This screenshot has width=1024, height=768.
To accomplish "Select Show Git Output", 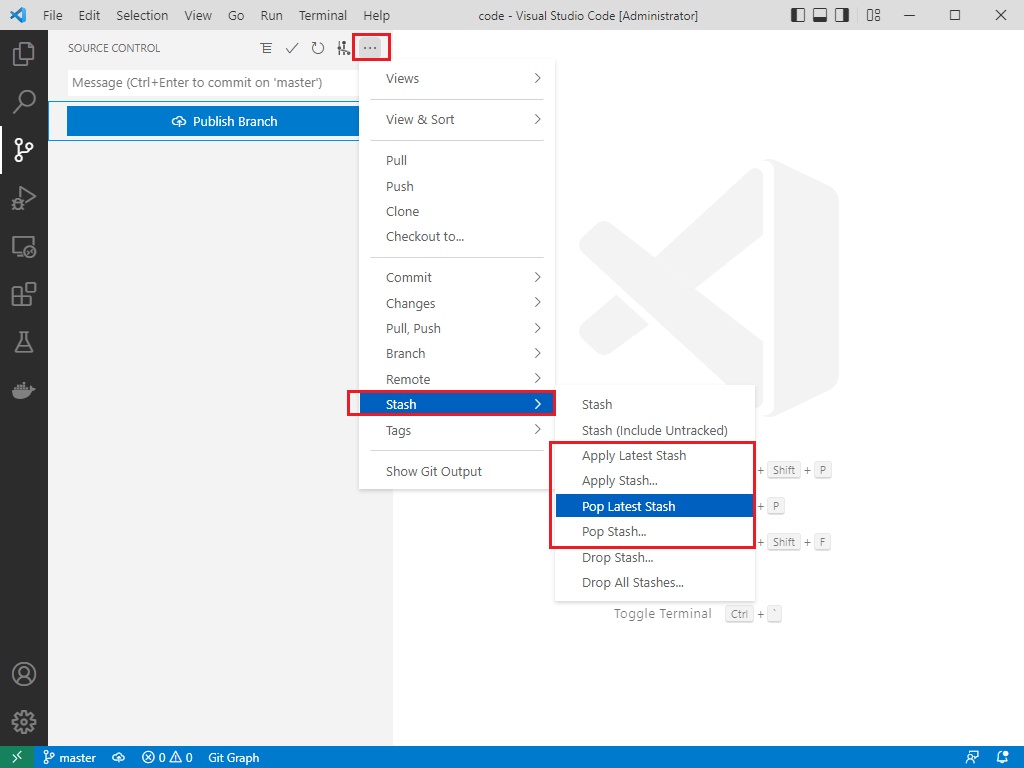I will tap(456, 472).
